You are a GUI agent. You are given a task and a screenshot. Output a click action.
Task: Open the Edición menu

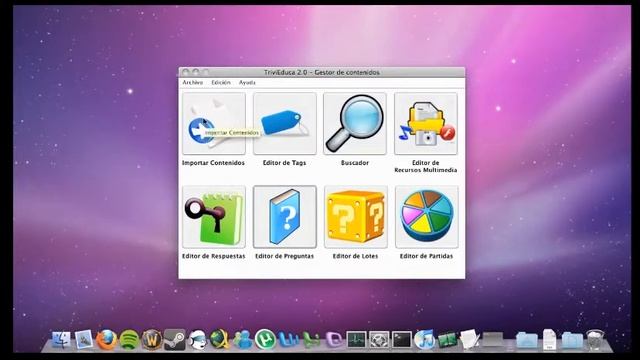pos(221,82)
